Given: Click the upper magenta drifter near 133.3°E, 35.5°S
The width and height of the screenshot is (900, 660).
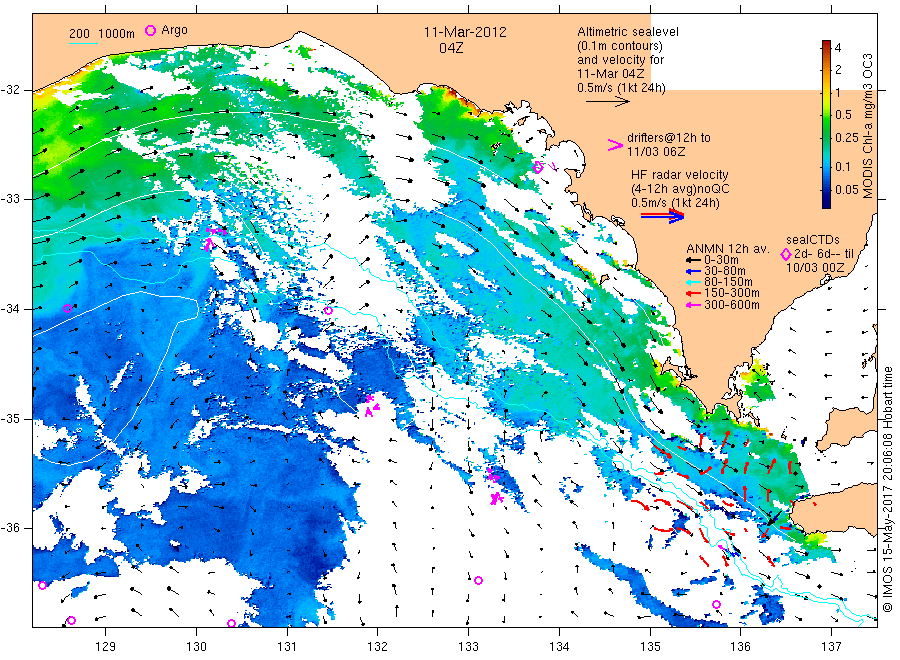Looking at the screenshot, I should 492,475.
